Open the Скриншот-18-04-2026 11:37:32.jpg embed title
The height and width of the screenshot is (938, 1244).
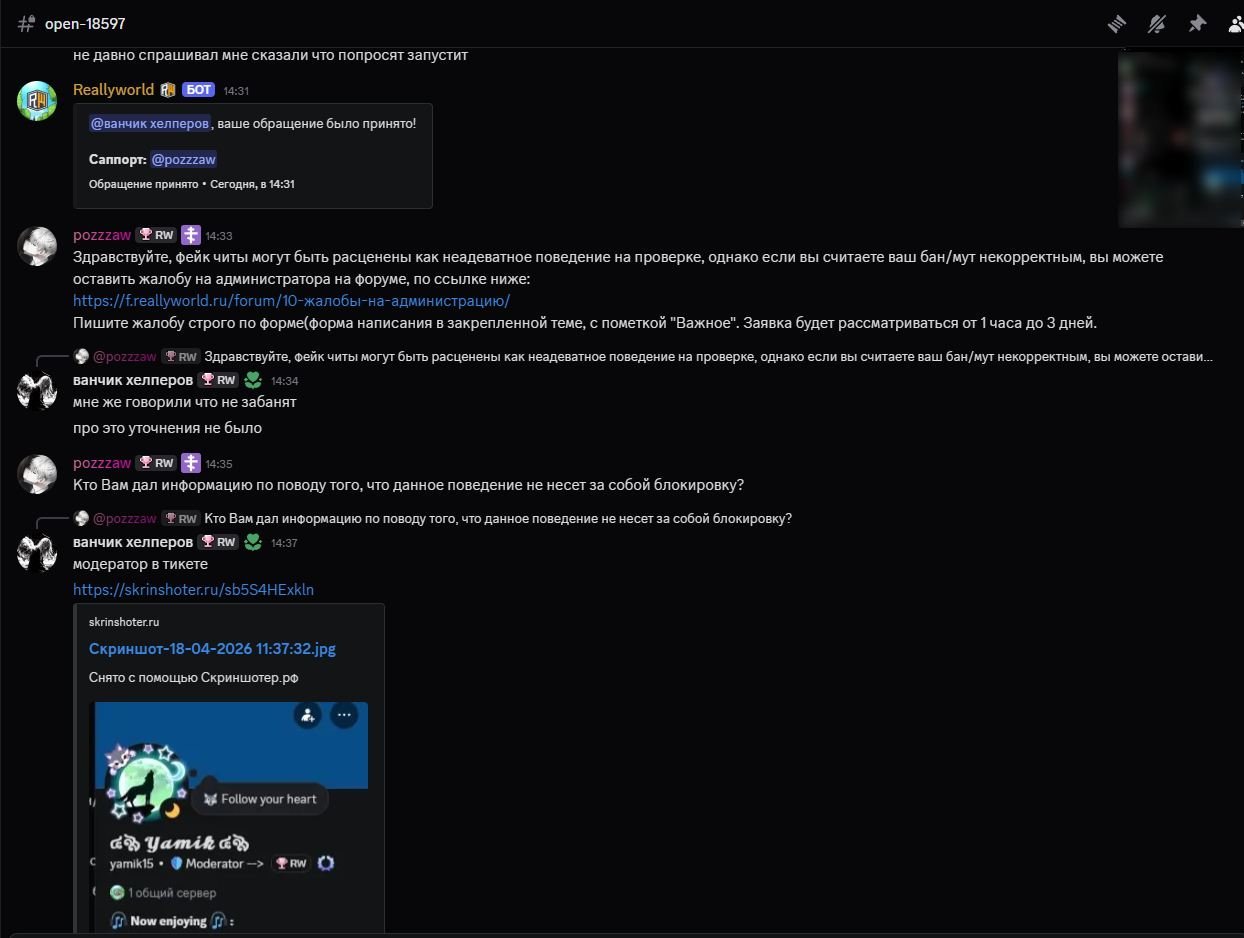tap(212, 649)
